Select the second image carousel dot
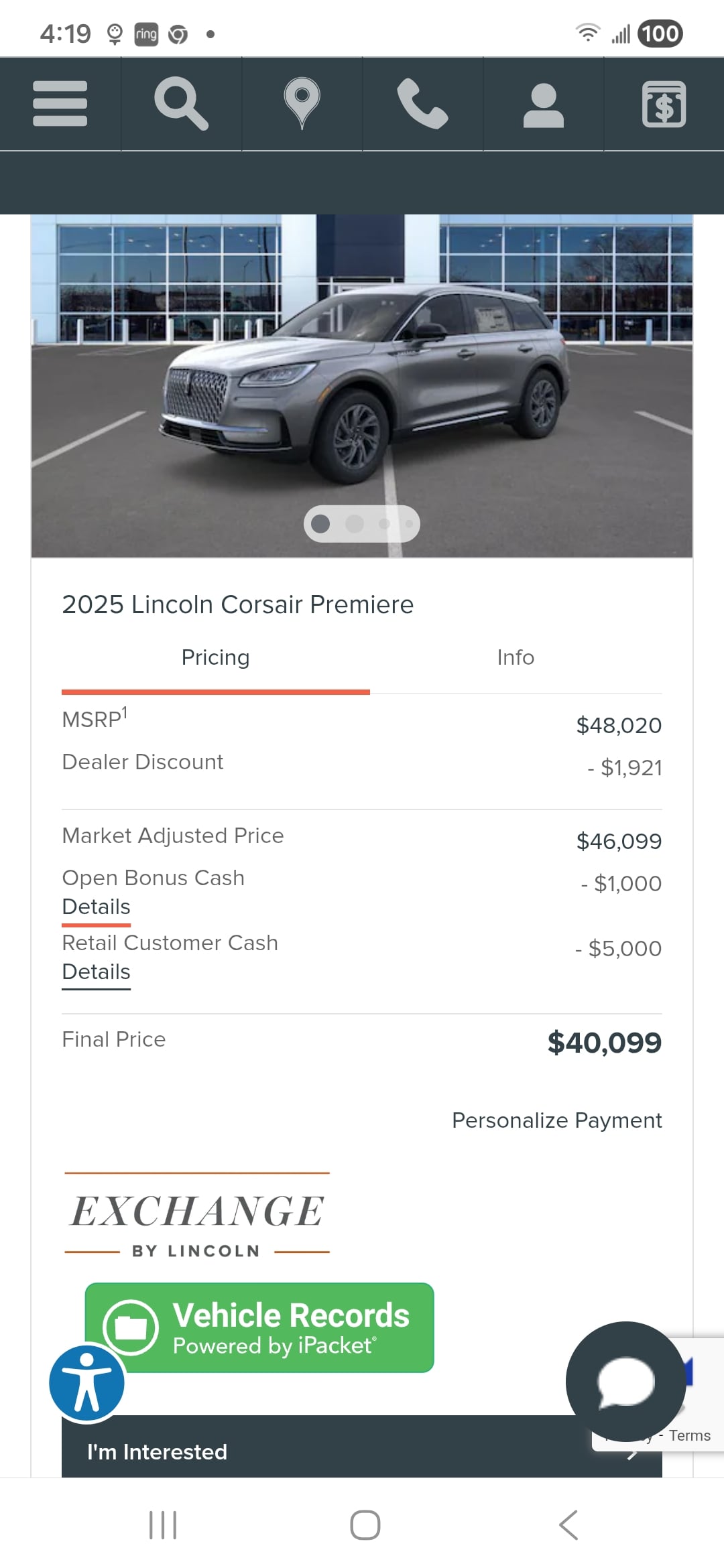Viewport: 724px width, 1568px height. pos(354,523)
